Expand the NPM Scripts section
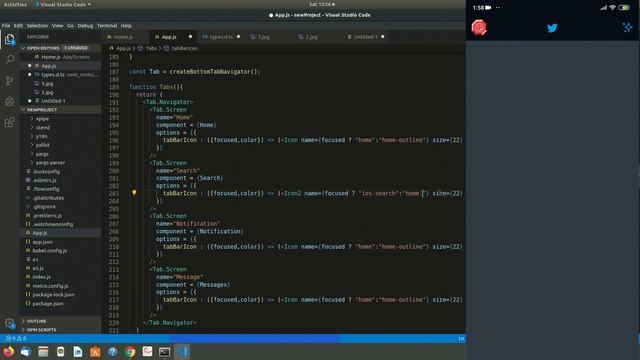This screenshot has width=640, height=360. coord(60,330)
